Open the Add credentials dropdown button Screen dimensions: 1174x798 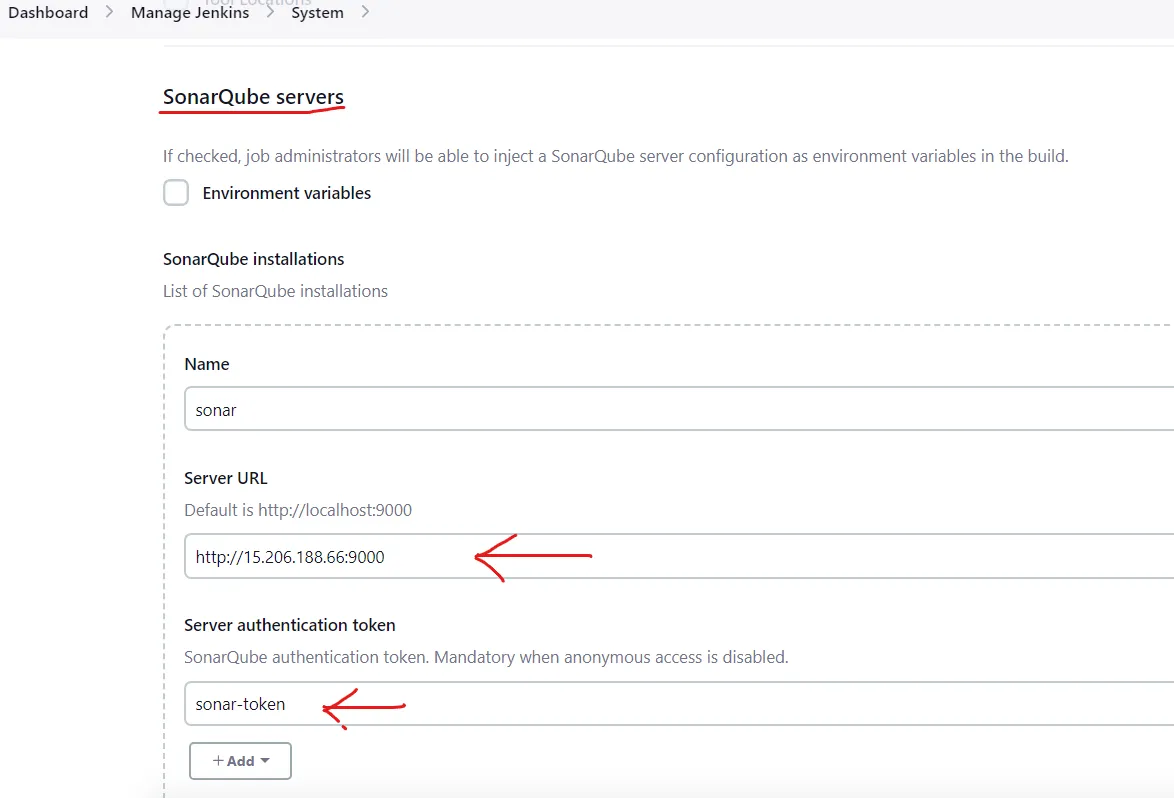(240, 761)
